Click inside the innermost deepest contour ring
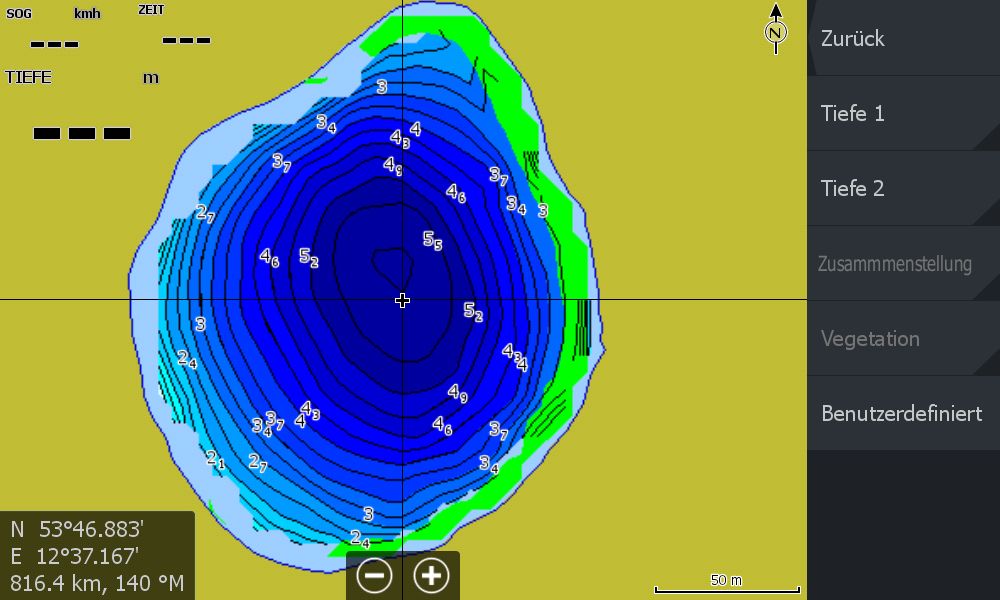Screen dimensions: 1000x600 pos(391,265)
